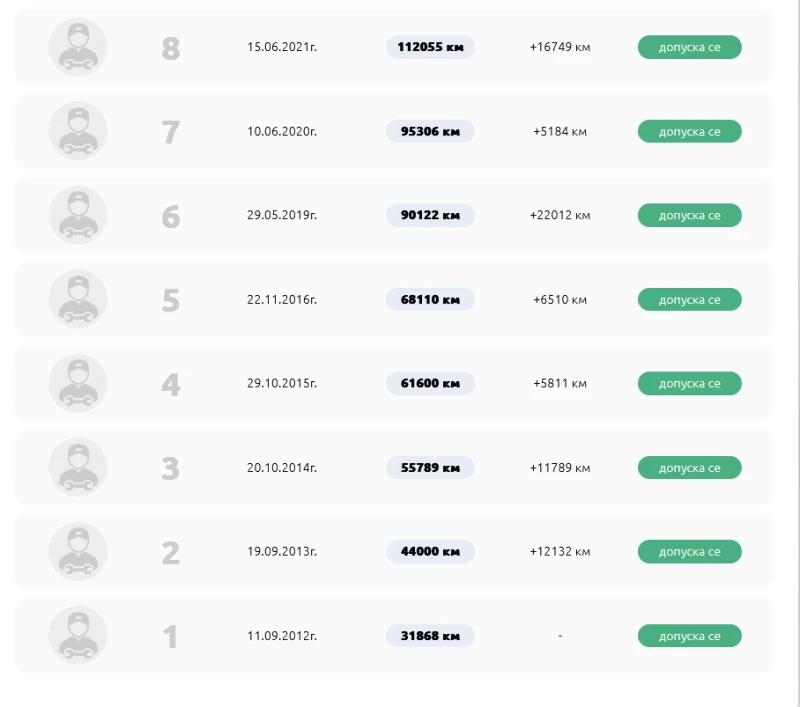Click mechanic avatar icon in row 5
The width and height of the screenshot is (800, 707).
78,299
